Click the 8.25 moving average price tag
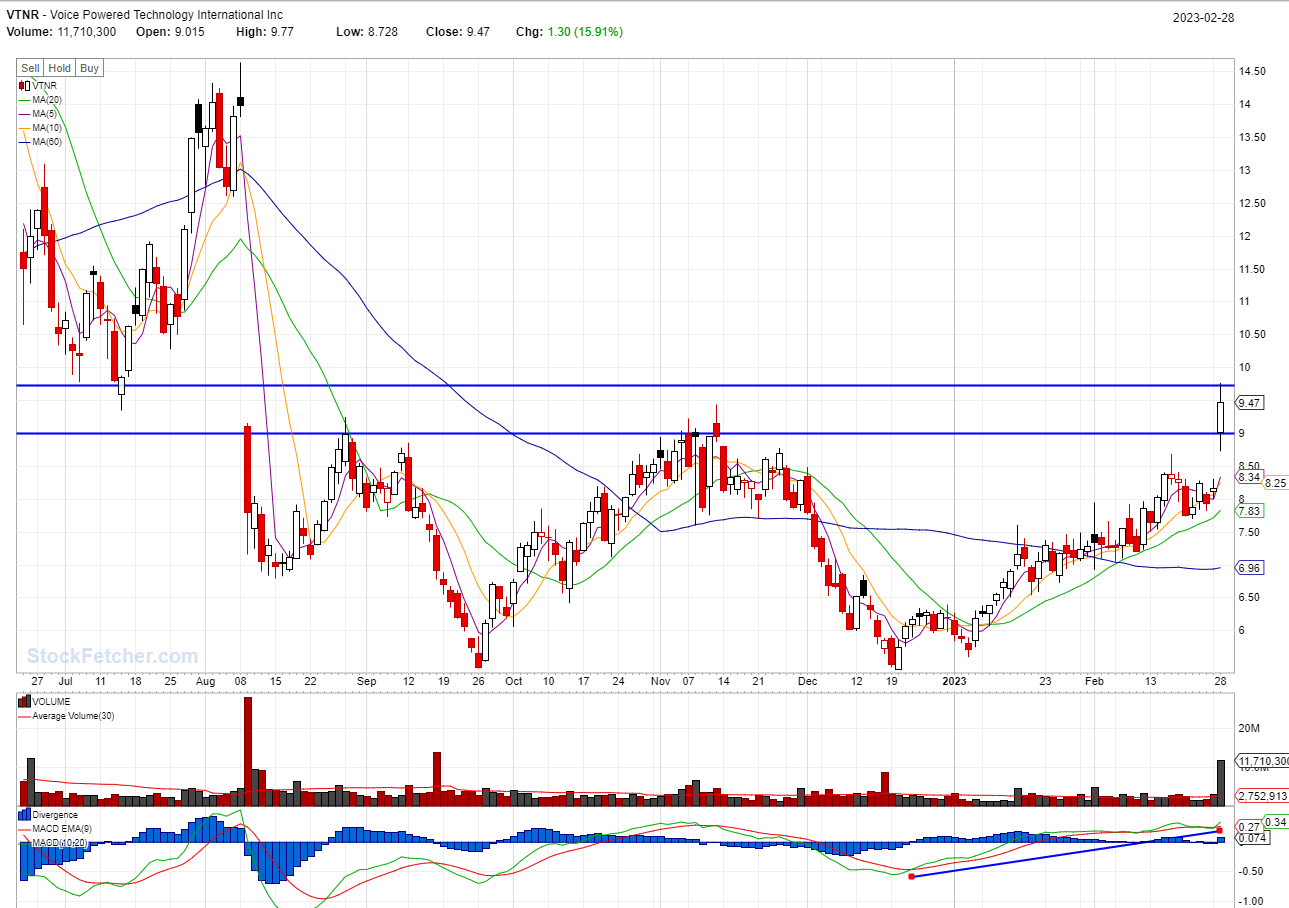This screenshot has width=1289, height=908. [x=1275, y=483]
